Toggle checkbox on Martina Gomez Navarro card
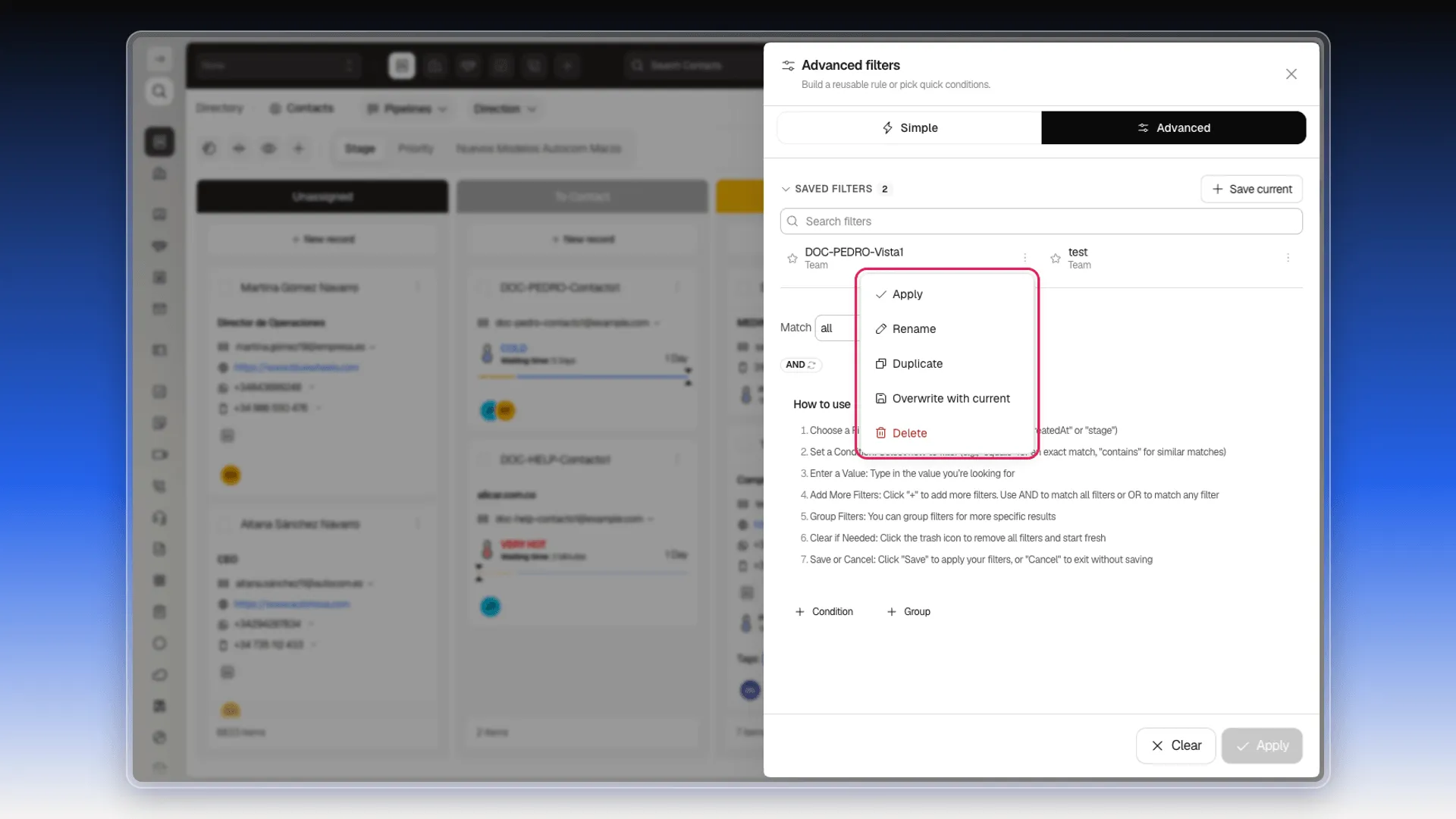1456x819 pixels. (x=225, y=288)
